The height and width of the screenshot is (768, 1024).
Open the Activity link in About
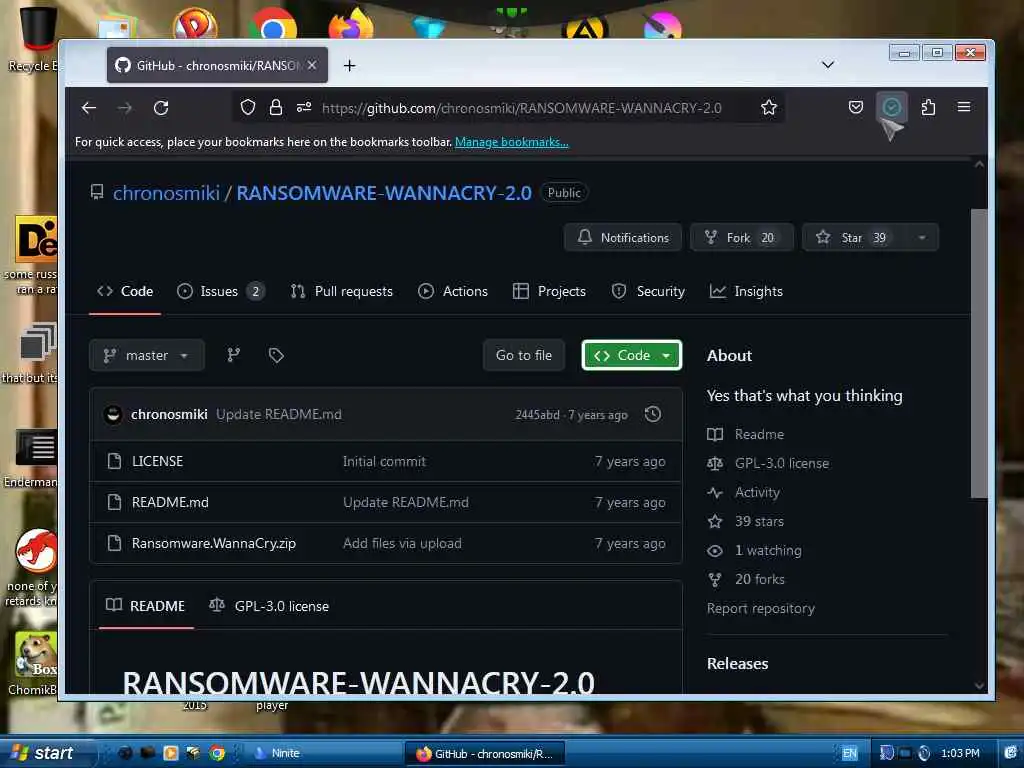744,492
